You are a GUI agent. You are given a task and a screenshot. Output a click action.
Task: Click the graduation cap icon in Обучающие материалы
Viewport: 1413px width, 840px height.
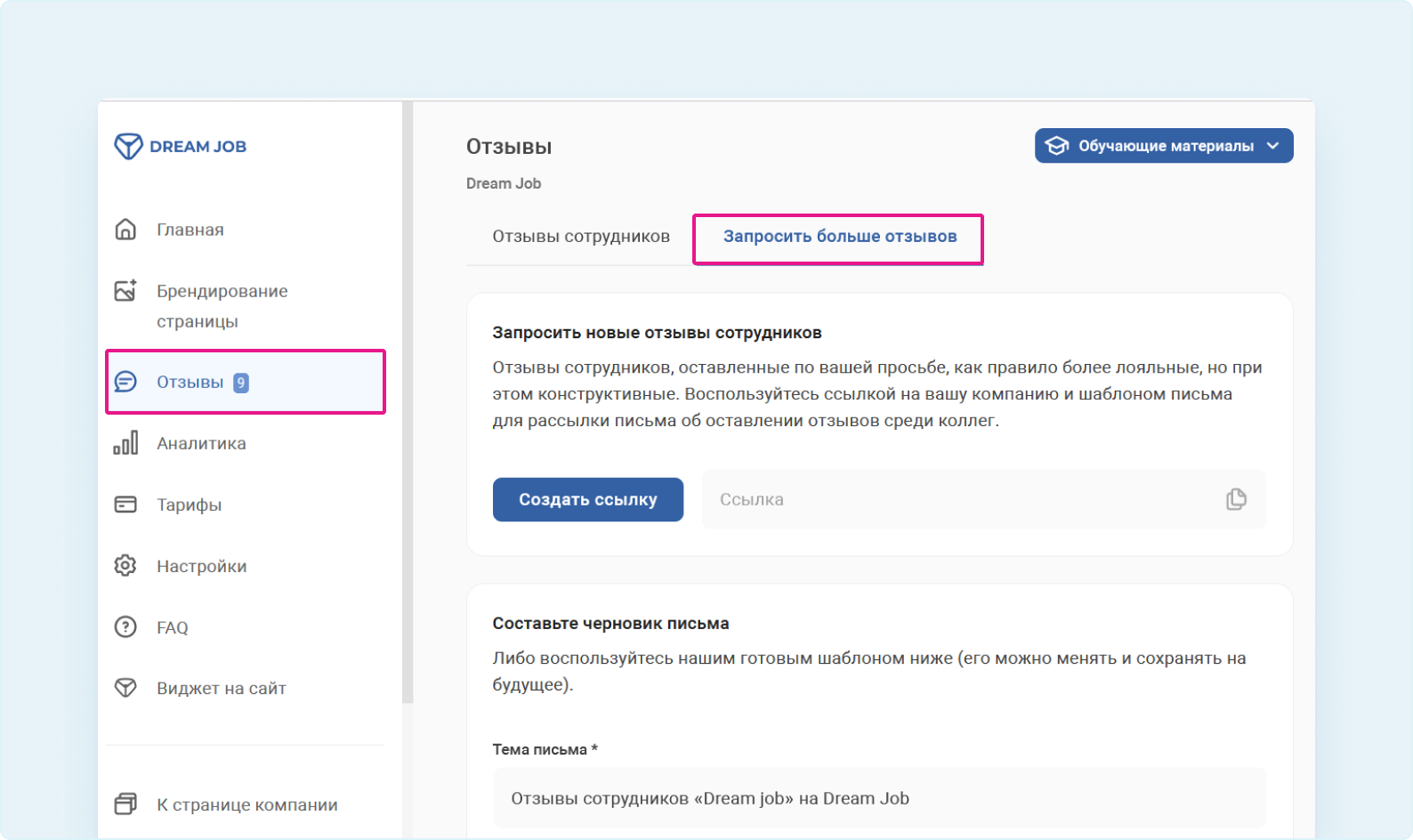coord(1056,146)
